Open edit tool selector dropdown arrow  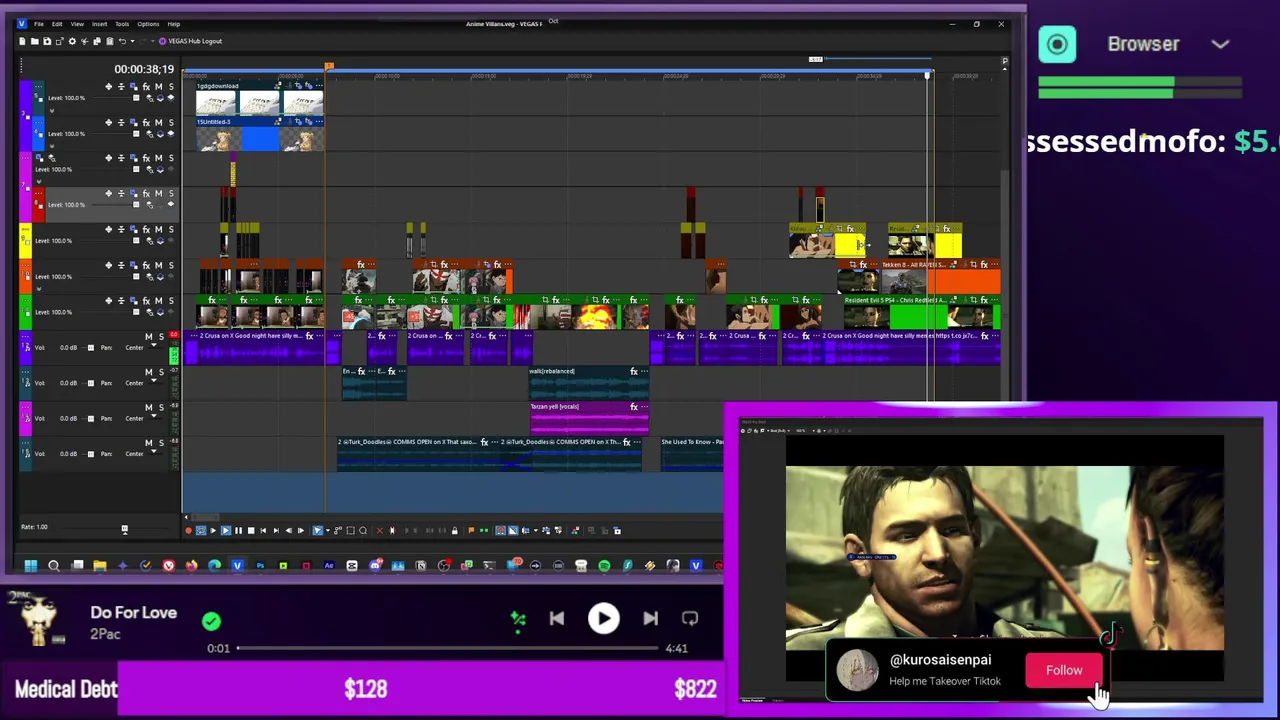pos(328,530)
